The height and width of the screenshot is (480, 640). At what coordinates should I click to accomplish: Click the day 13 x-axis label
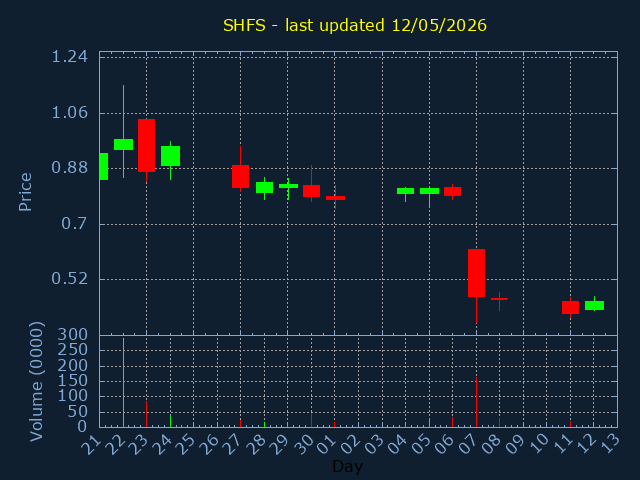(609, 444)
